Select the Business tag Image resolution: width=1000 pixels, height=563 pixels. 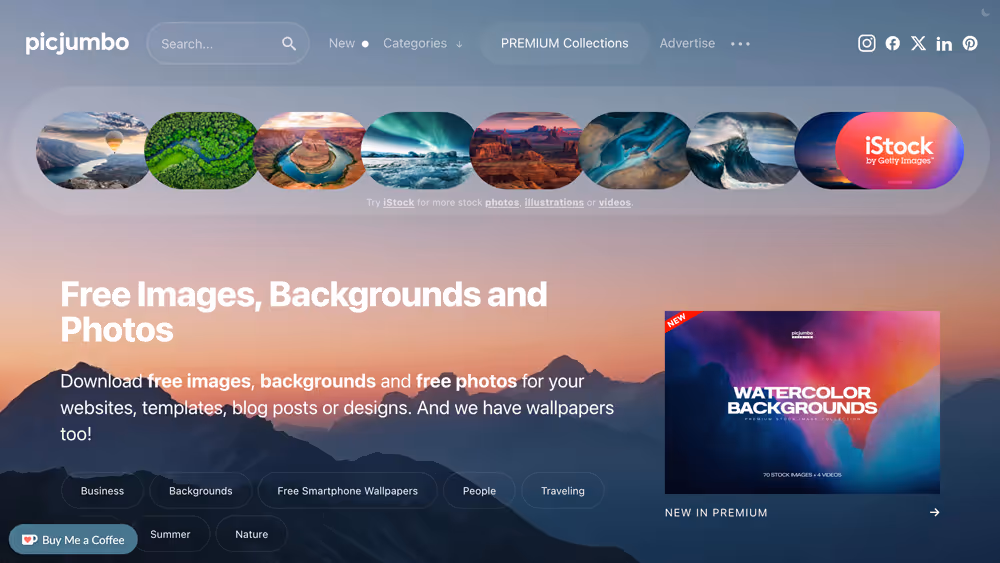click(x=102, y=490)
